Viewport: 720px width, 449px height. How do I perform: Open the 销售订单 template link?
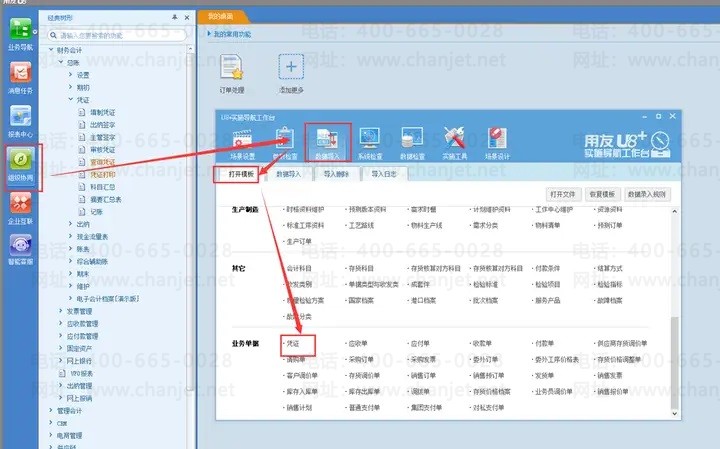point(423,376)
